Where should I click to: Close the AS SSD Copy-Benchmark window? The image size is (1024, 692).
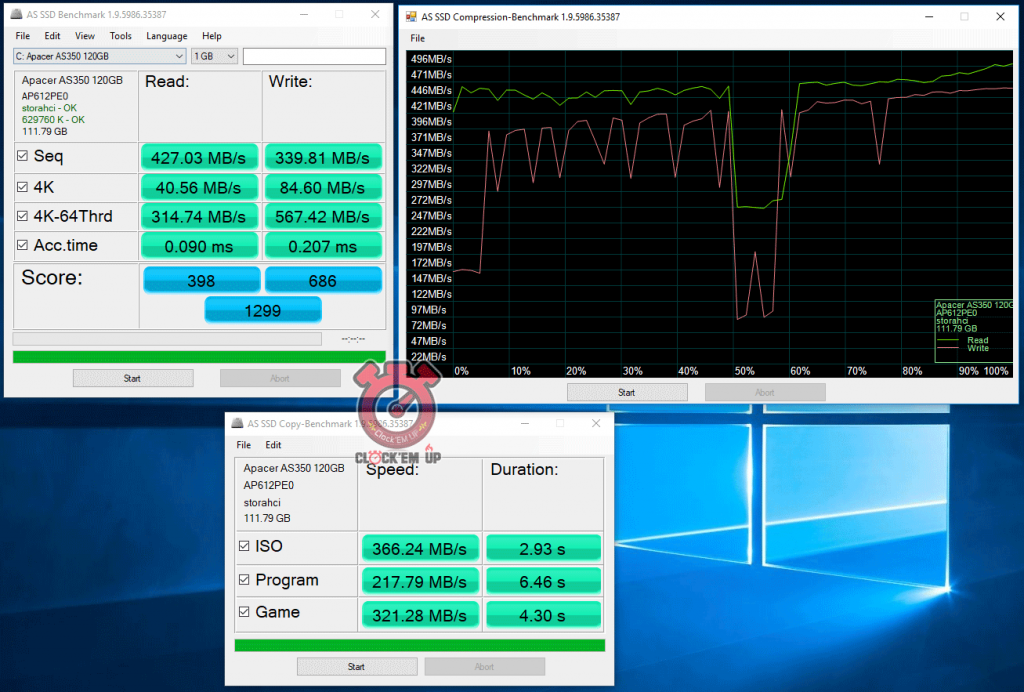[x=597, y=423]
